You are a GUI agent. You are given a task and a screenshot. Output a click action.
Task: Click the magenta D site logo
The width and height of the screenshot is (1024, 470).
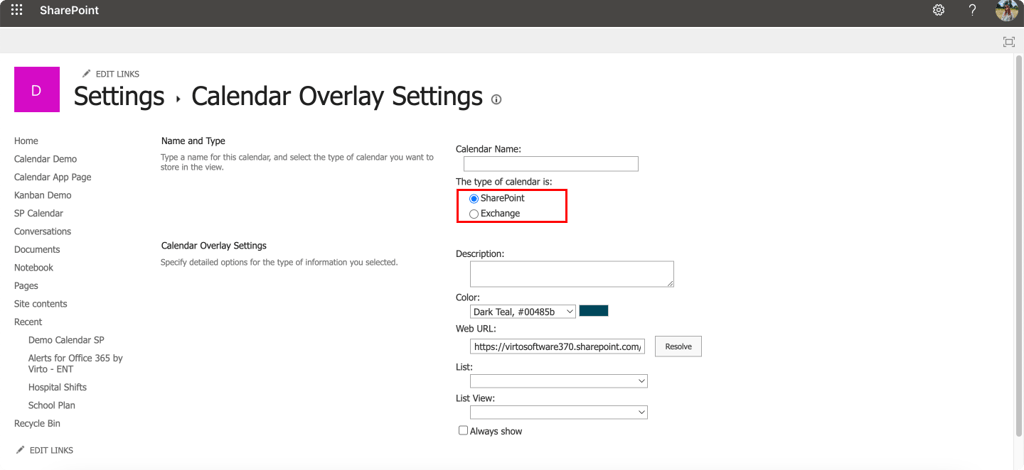37,89
